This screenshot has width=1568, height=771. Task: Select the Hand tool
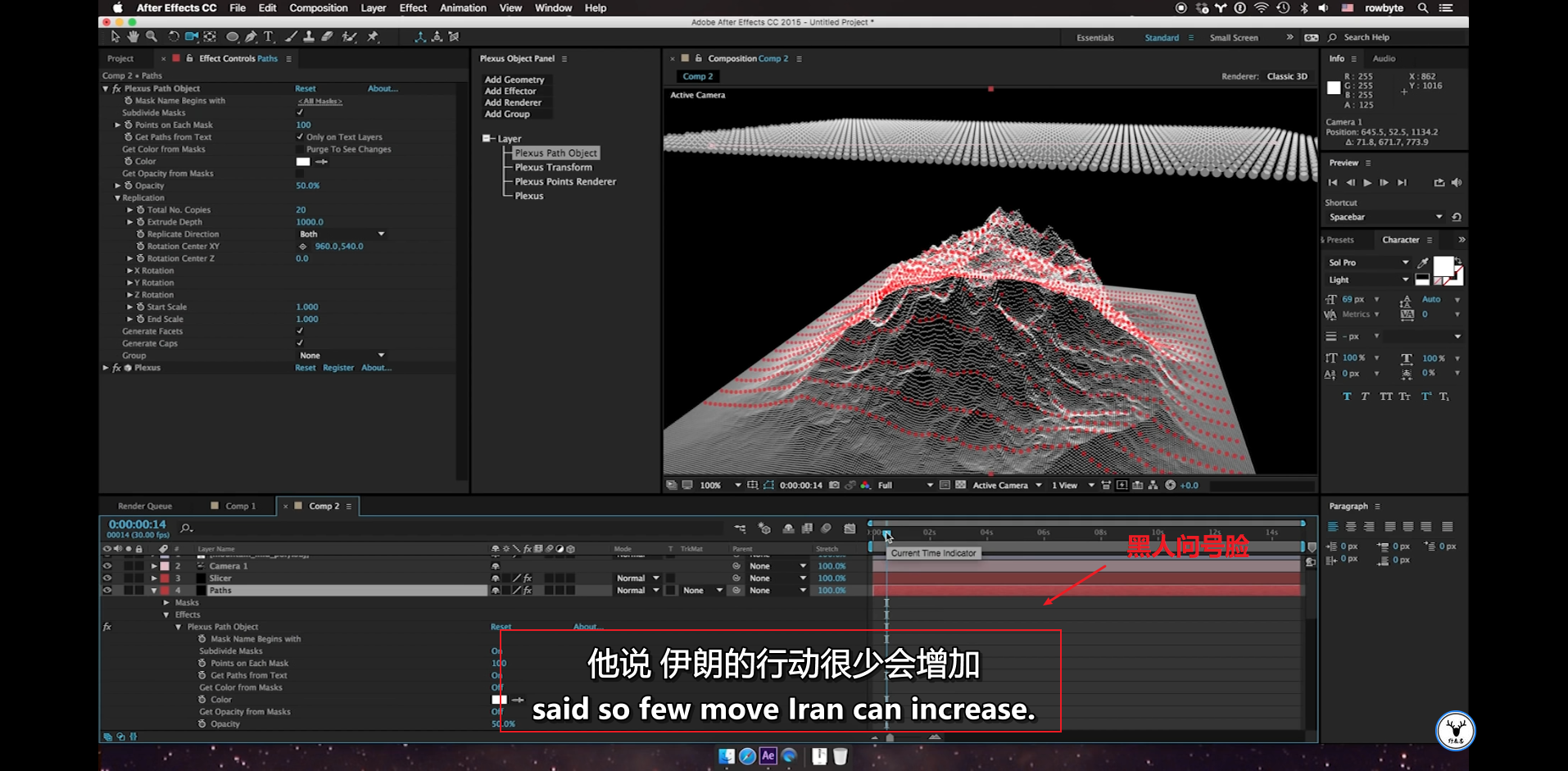133,37
